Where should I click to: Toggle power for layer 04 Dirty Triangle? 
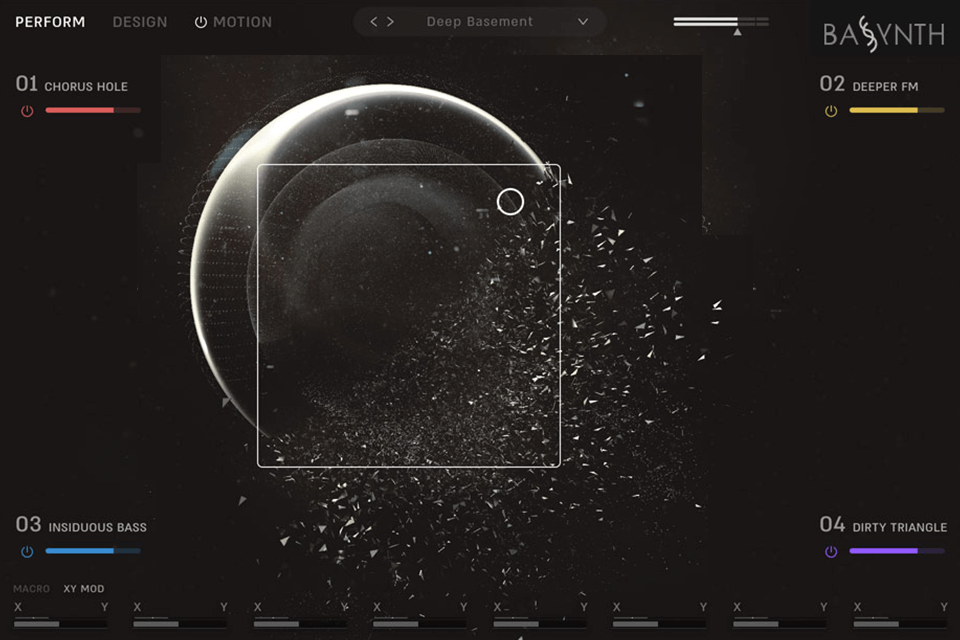[x=831, y=551]
